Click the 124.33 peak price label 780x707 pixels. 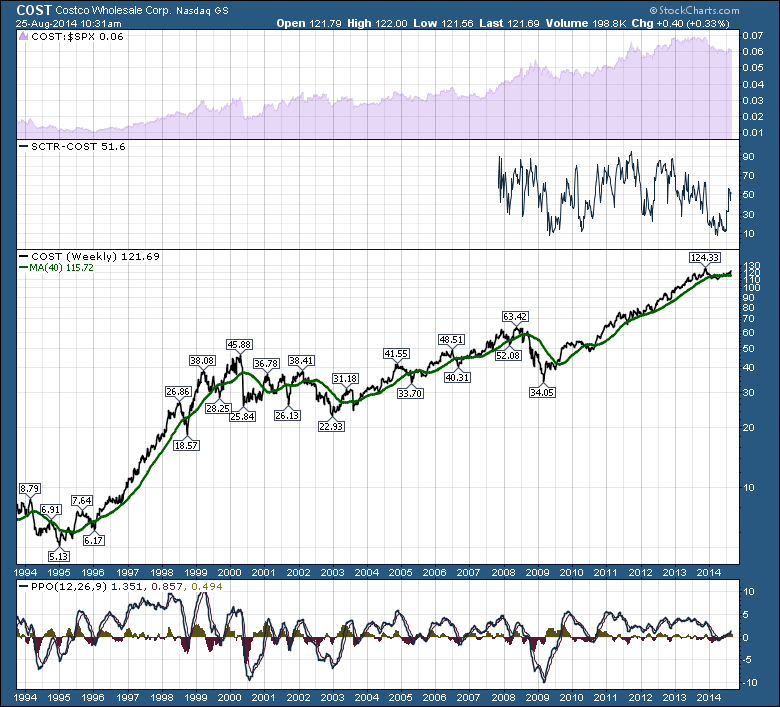tap(705, 257)
